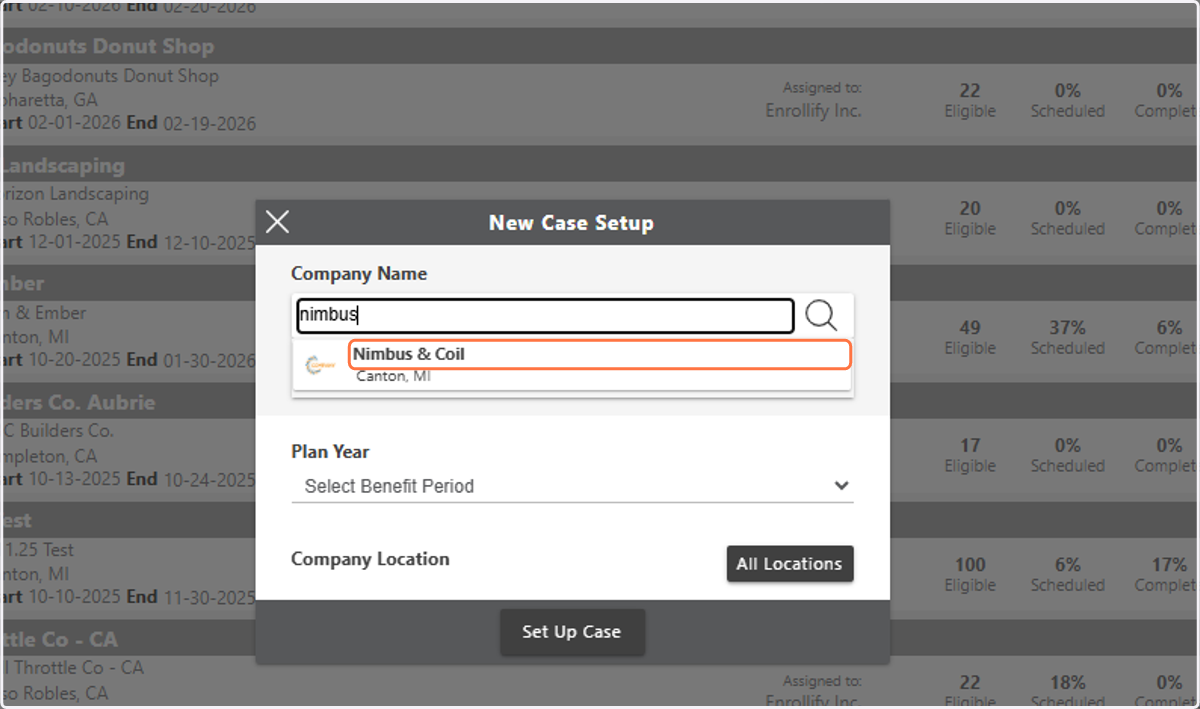Click 22 Eligible in Bagodonuts row
Screen dimensions: 1200x709
click(x=970, y=100)
